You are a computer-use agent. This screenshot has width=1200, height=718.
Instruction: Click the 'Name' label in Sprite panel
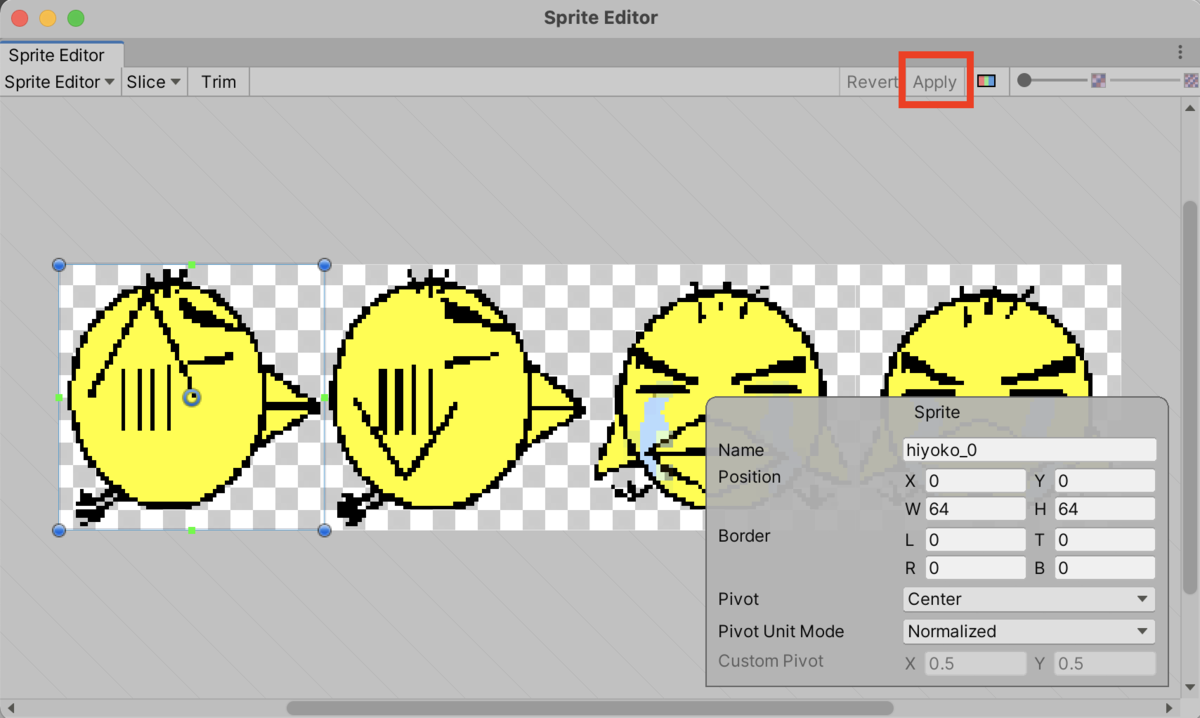tap(741, 450)
